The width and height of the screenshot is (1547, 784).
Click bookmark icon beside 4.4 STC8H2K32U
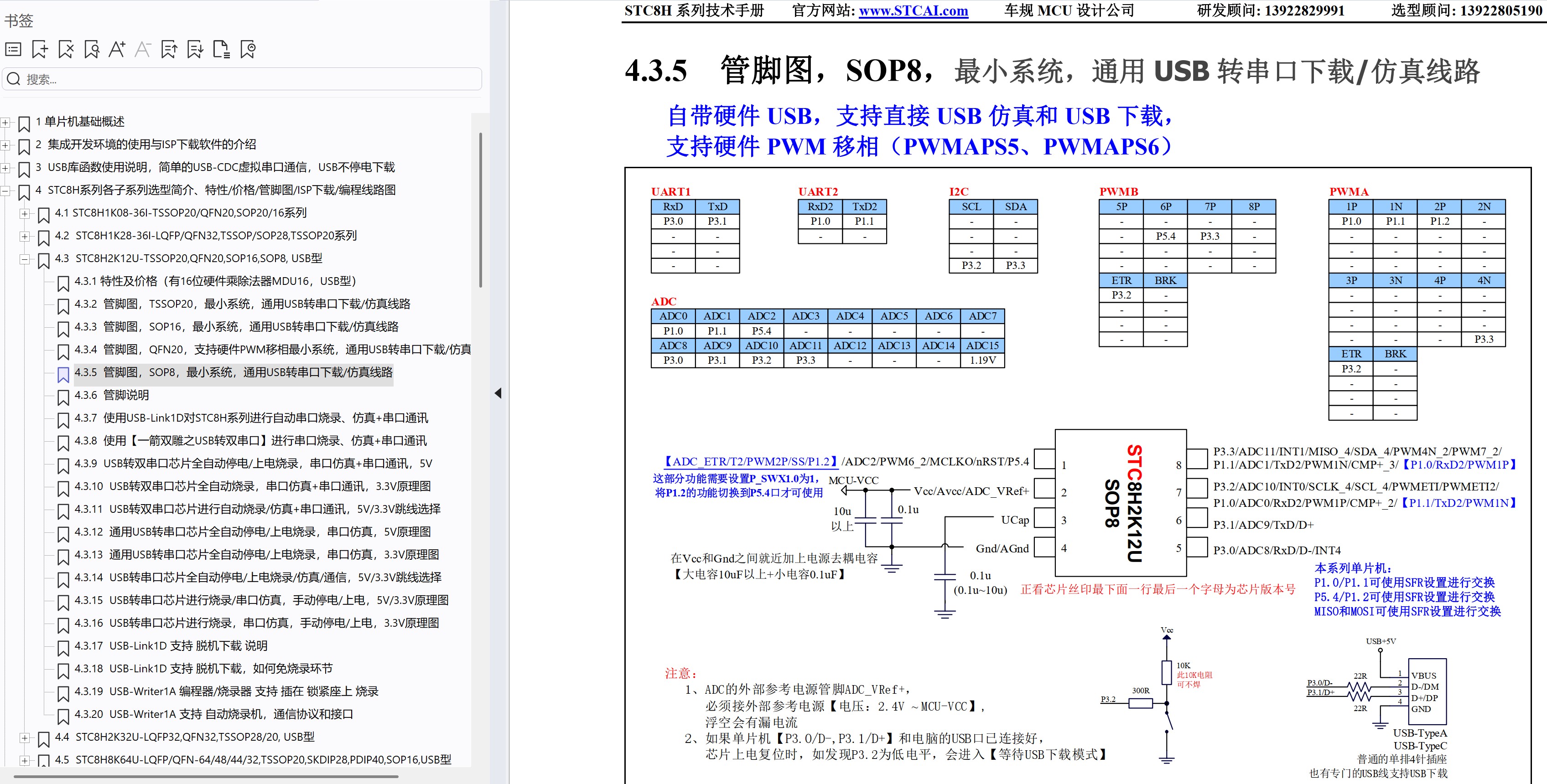tap(44, 739)
